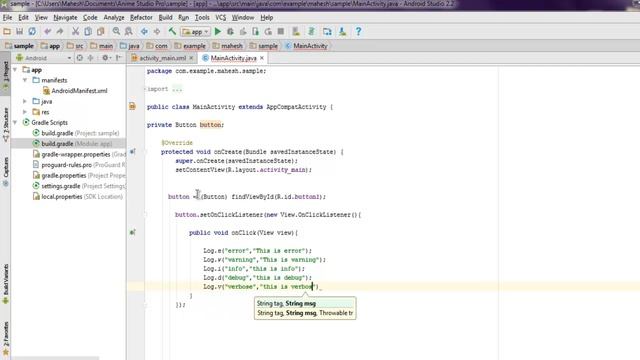Click the Find magnifier icon
Image resolution: width=640 pixels, height=360 pixels.
116,31
